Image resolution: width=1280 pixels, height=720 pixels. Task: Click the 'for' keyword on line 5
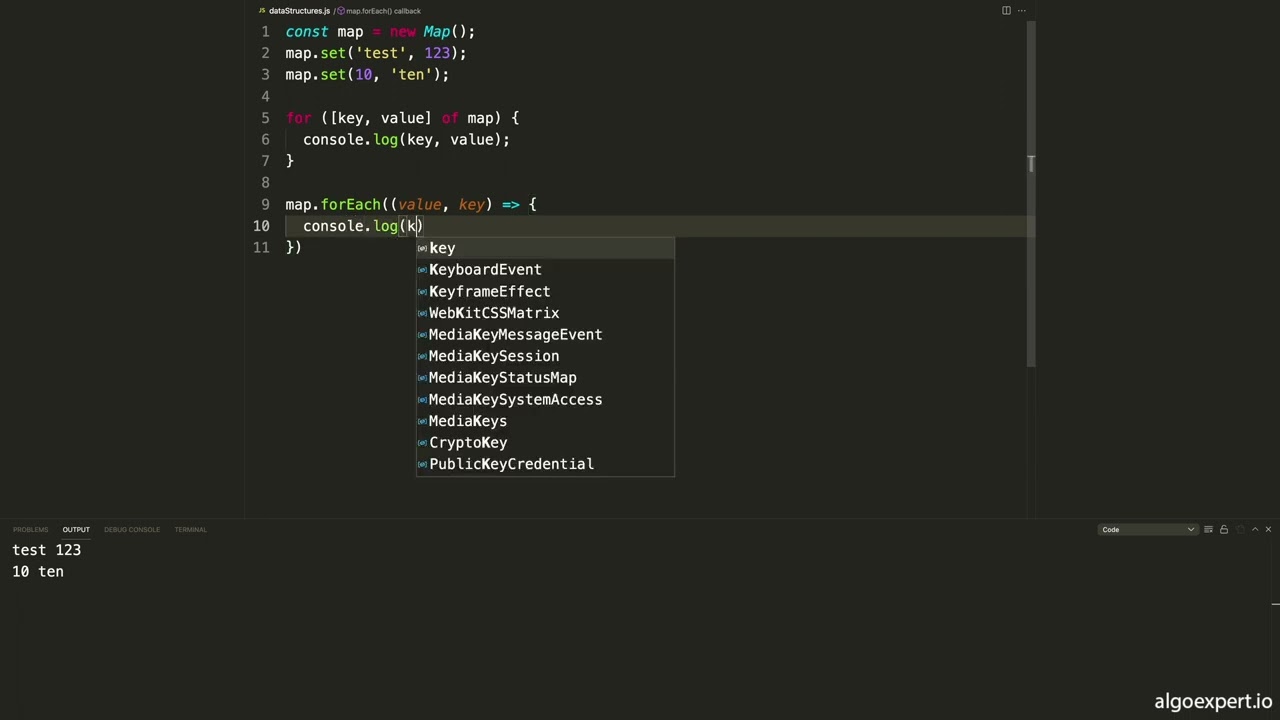[x=298, y=118]
